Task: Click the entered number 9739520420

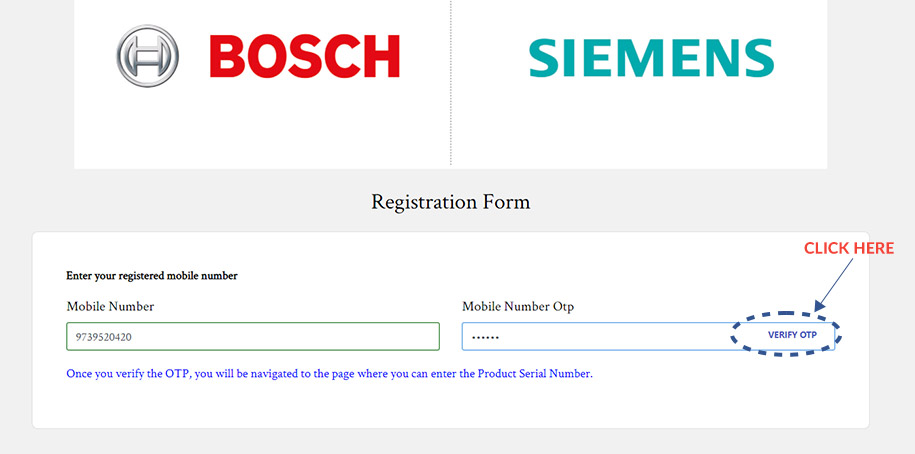Action: [x=104, y=337]
